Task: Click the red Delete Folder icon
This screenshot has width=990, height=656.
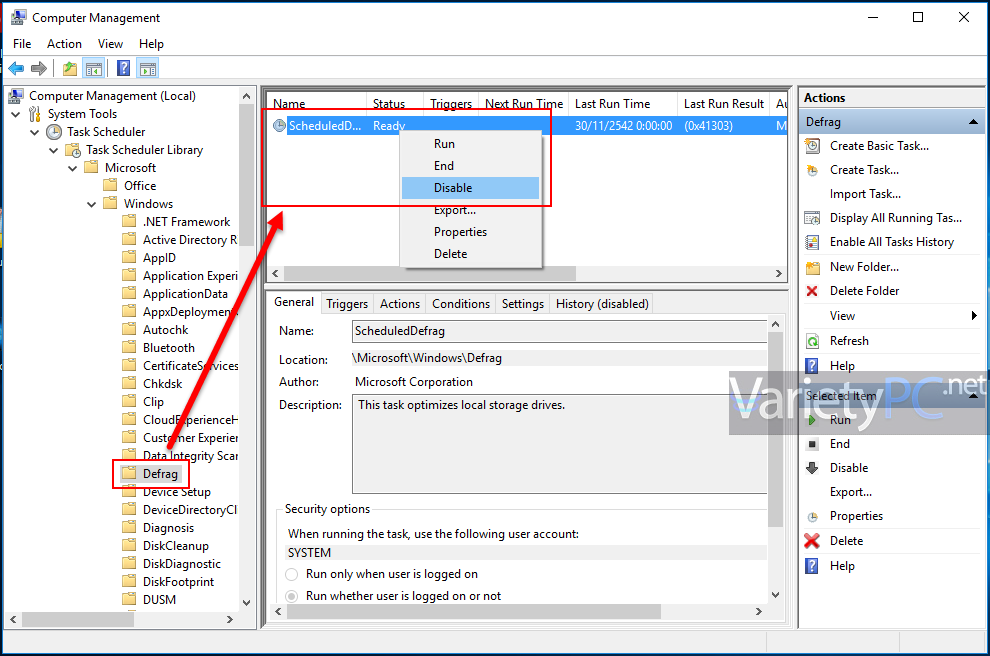Action: point(811,290)
